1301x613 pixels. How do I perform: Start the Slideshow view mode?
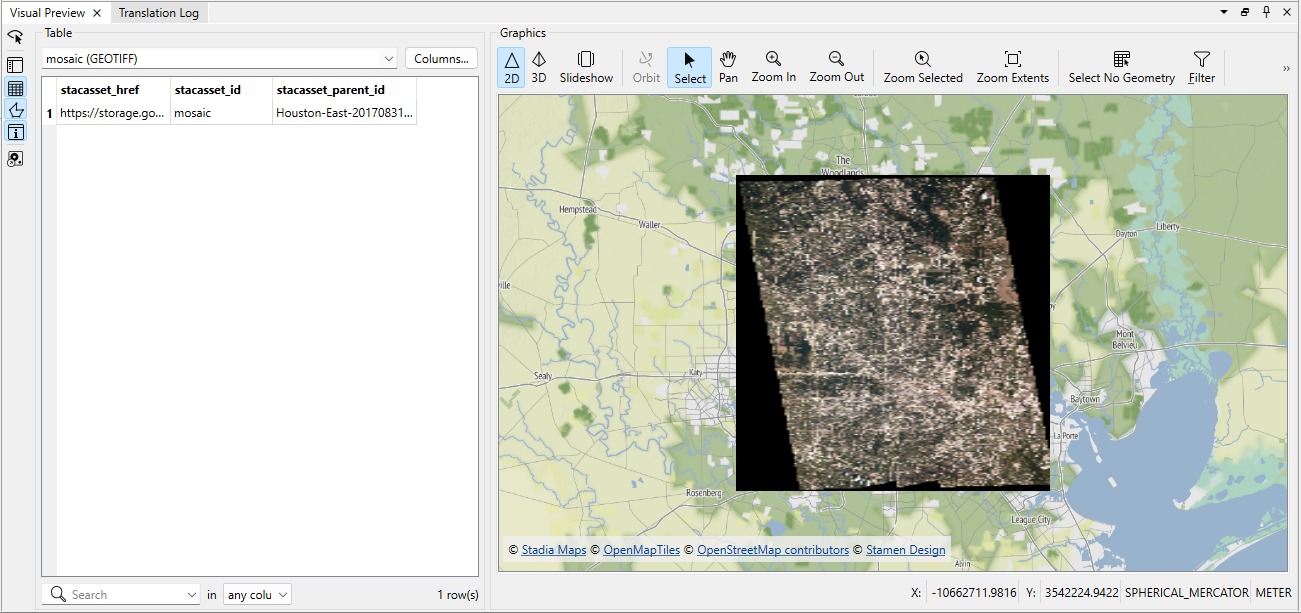(x=586, y=67)
